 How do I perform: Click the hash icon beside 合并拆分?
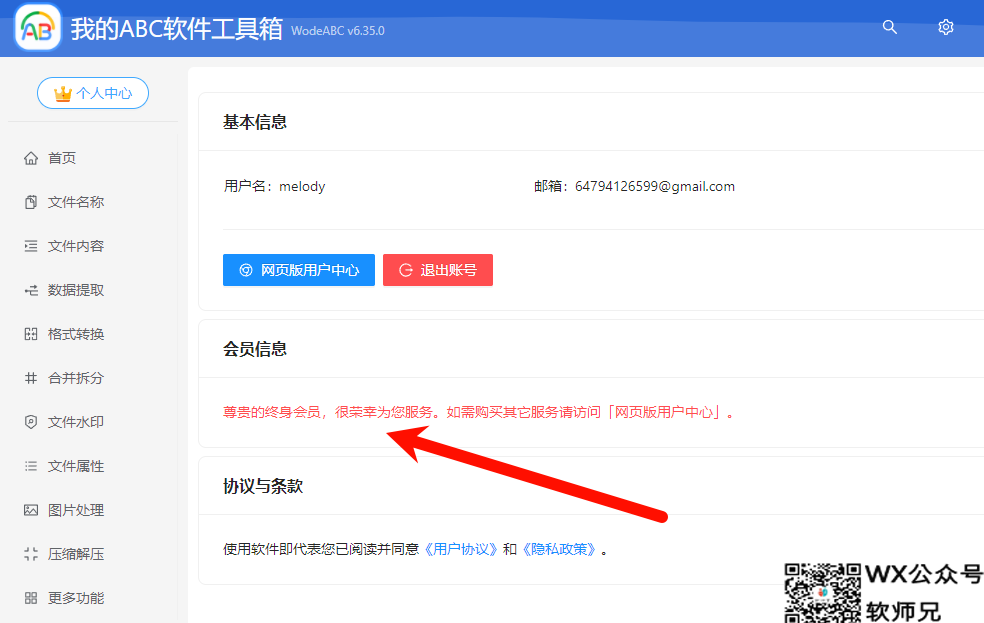point(31,378)
